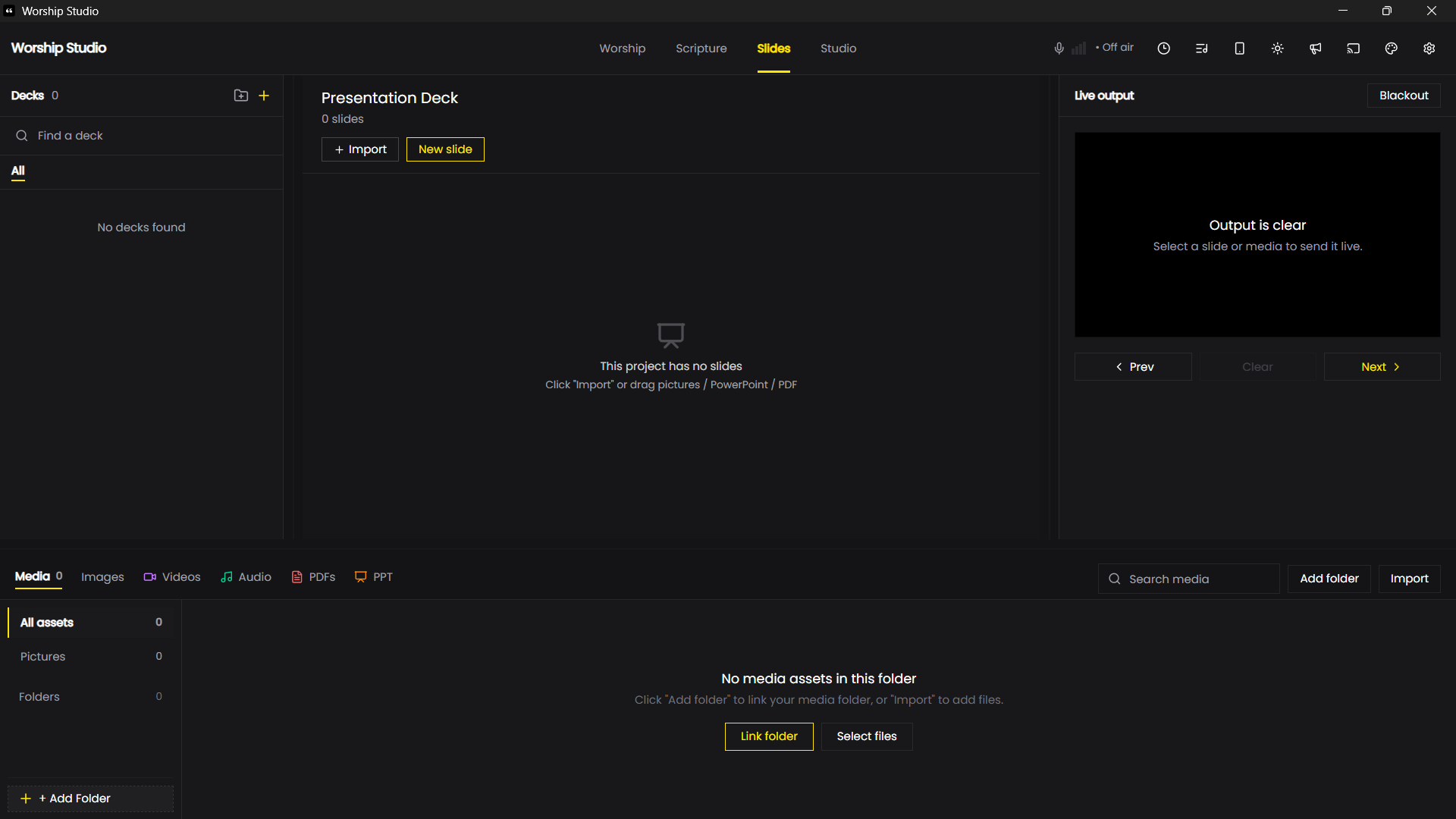Open the theme palette icon
1456x819 pixels.
[x=1391, y=49]
